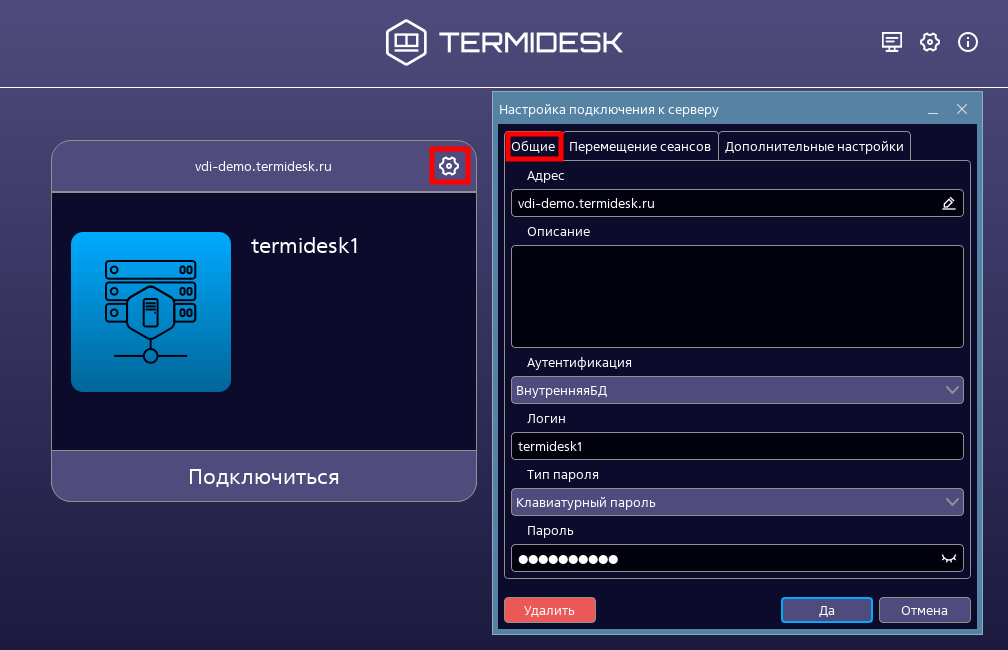Open the Дополнительные настройки tab
1008x650 pixels.
814,146
